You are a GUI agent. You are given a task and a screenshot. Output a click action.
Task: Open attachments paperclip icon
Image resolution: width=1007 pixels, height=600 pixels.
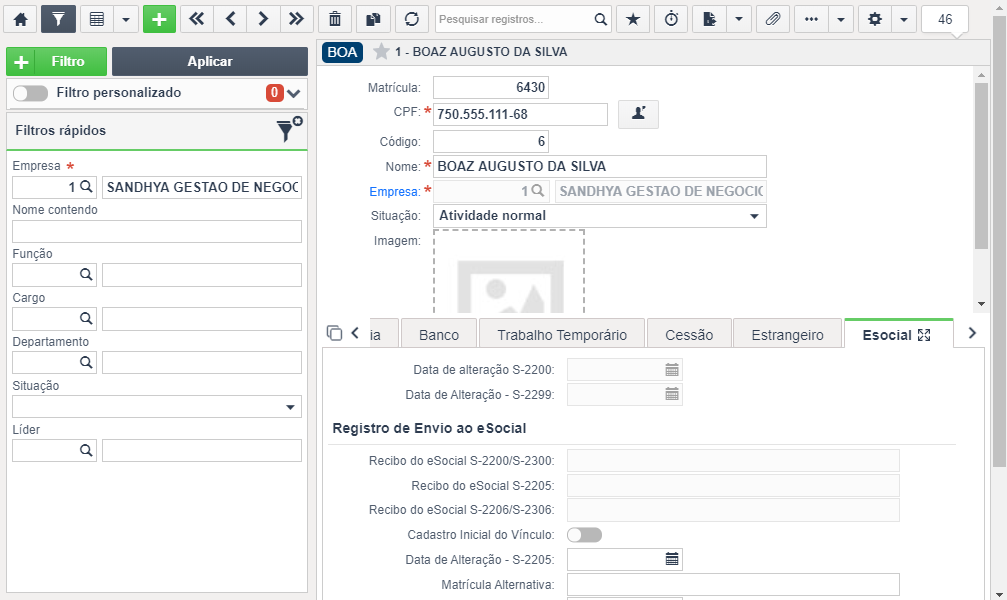pos(773,19)
